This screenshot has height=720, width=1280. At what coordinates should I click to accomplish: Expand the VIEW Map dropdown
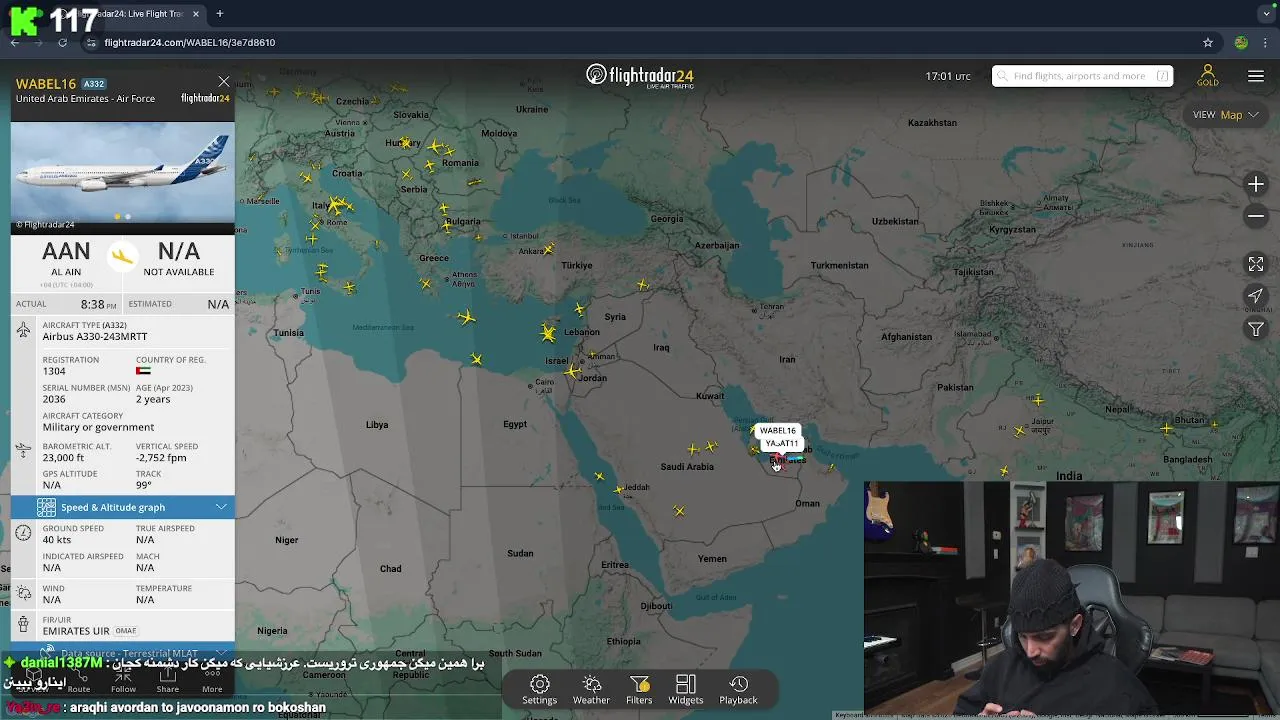1225,115
